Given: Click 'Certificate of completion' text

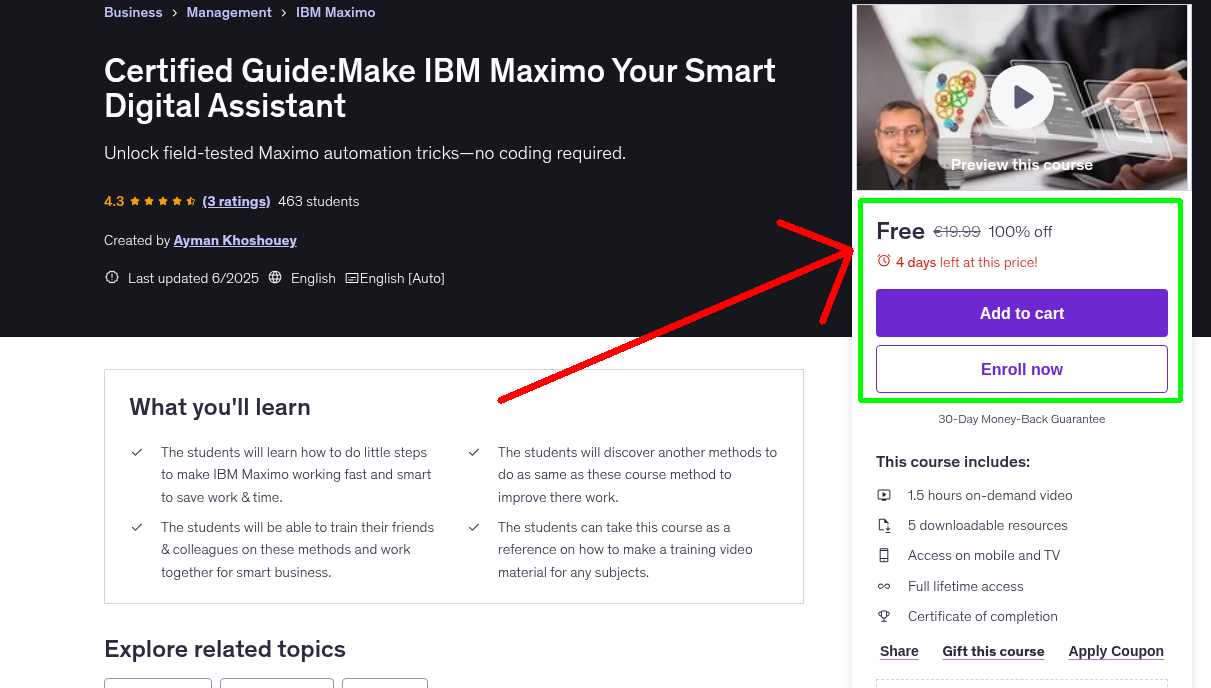Looking at the screenshot, I should [983, 616].
